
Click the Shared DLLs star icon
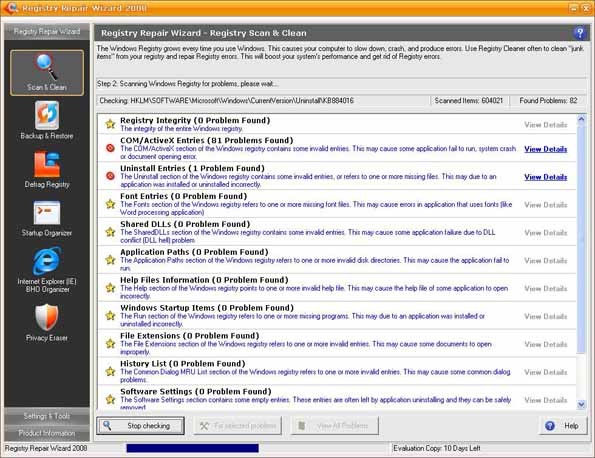[110, 232]
